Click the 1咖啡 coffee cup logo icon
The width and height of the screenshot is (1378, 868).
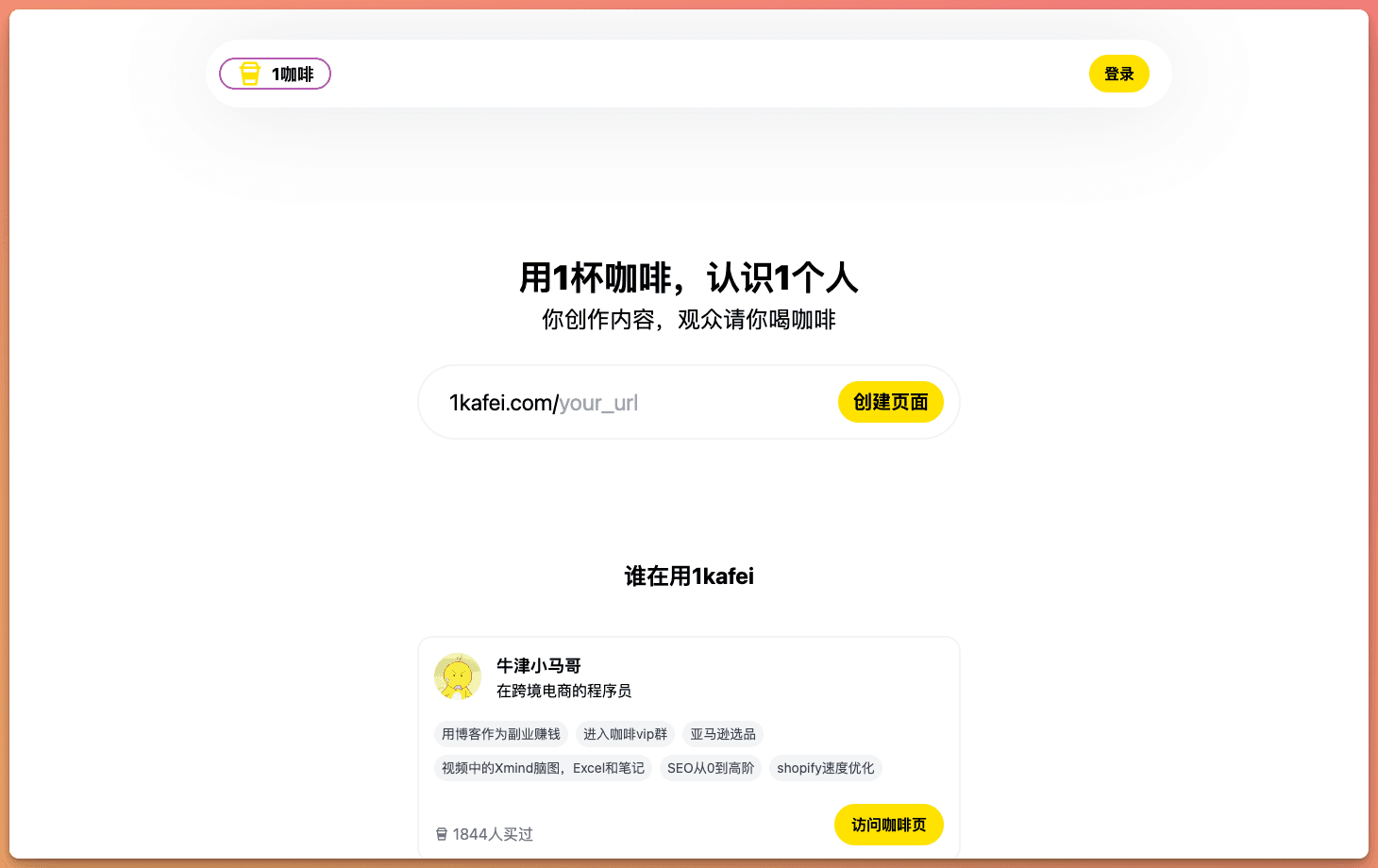(x=250, y=74)
